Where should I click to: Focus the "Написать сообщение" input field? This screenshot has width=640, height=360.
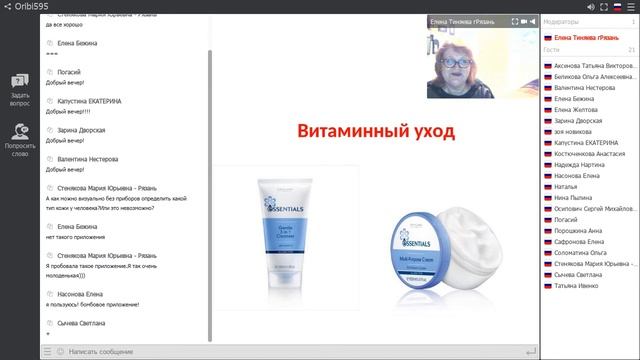294,351
